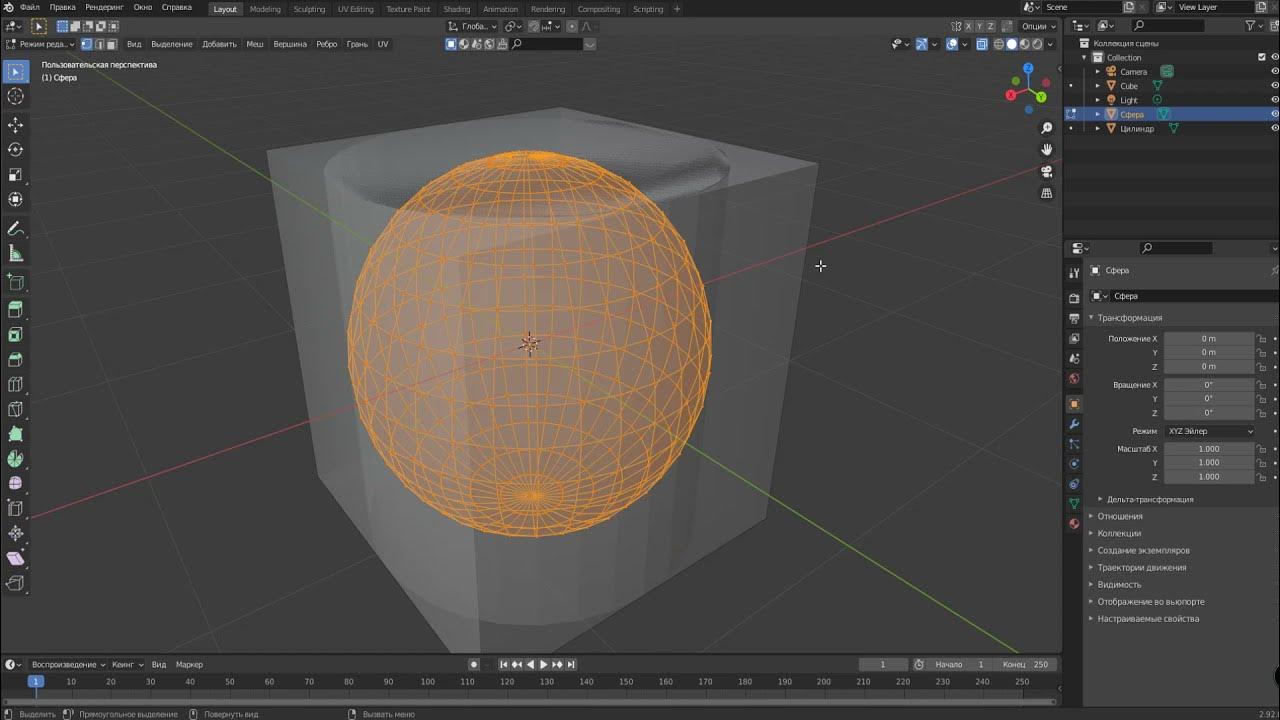Viewport: 1280px width, 720px height.
Task: Select the Loop Cut tool
Action: click(16, 385)
